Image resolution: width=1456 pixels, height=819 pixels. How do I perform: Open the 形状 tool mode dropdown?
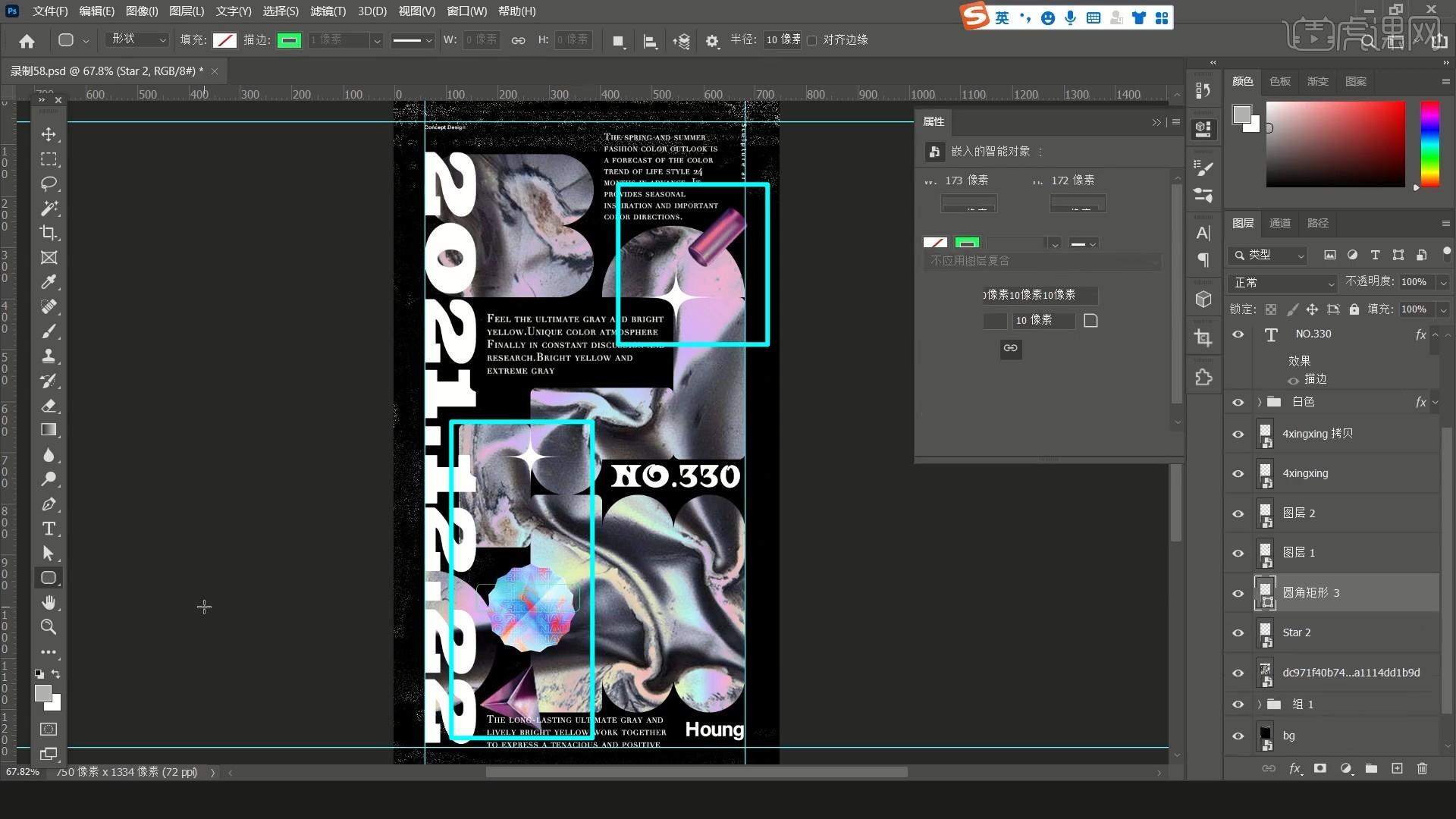coord(138,39)
